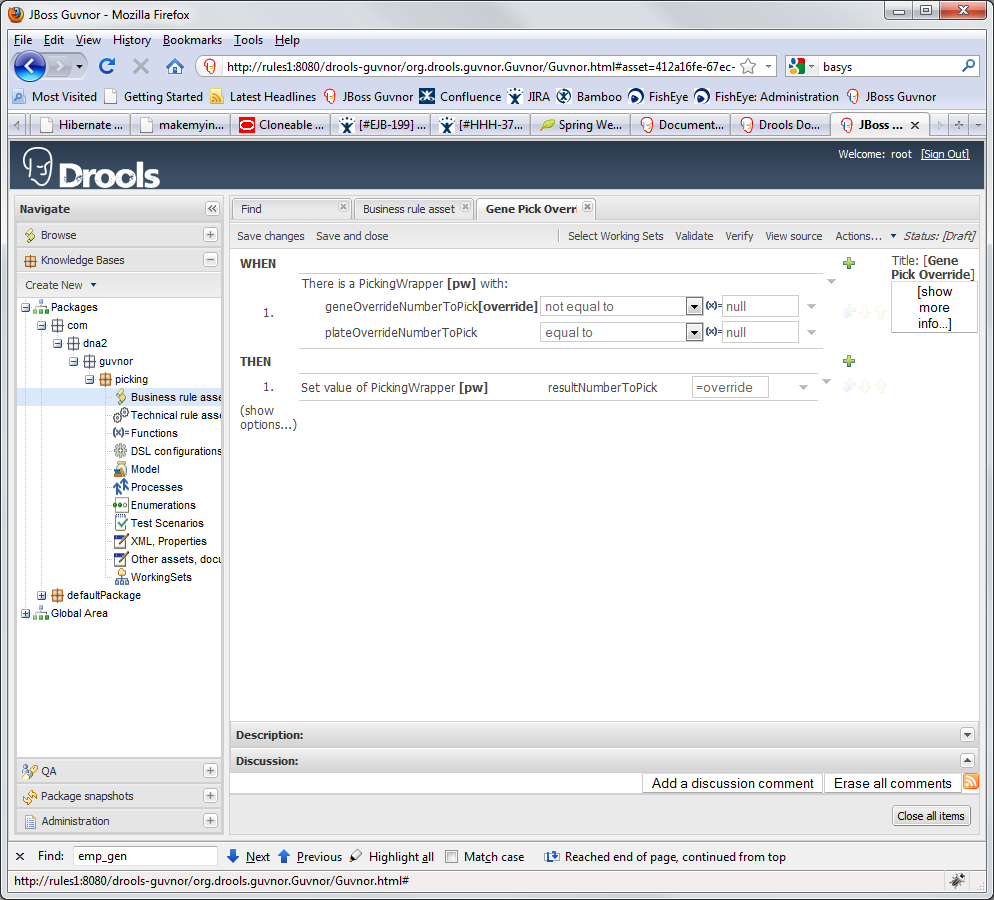994x900 pixels.
Task: Click the green plus icon beside THEN
Action: coord(849,361)
